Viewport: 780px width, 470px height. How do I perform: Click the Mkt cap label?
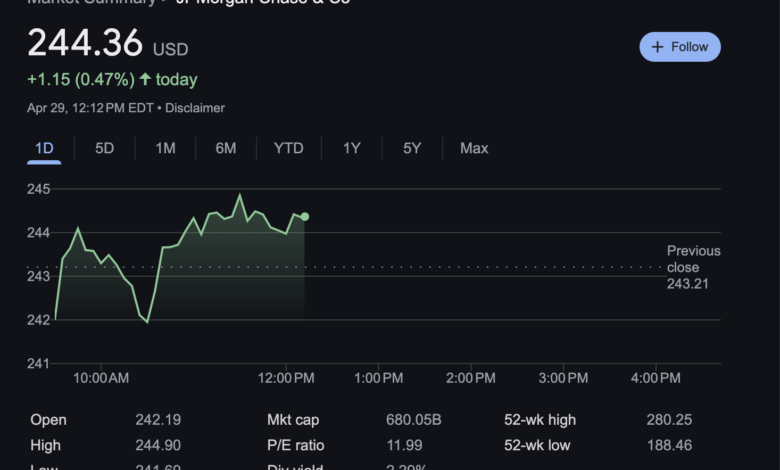click(x=293, y=420)
